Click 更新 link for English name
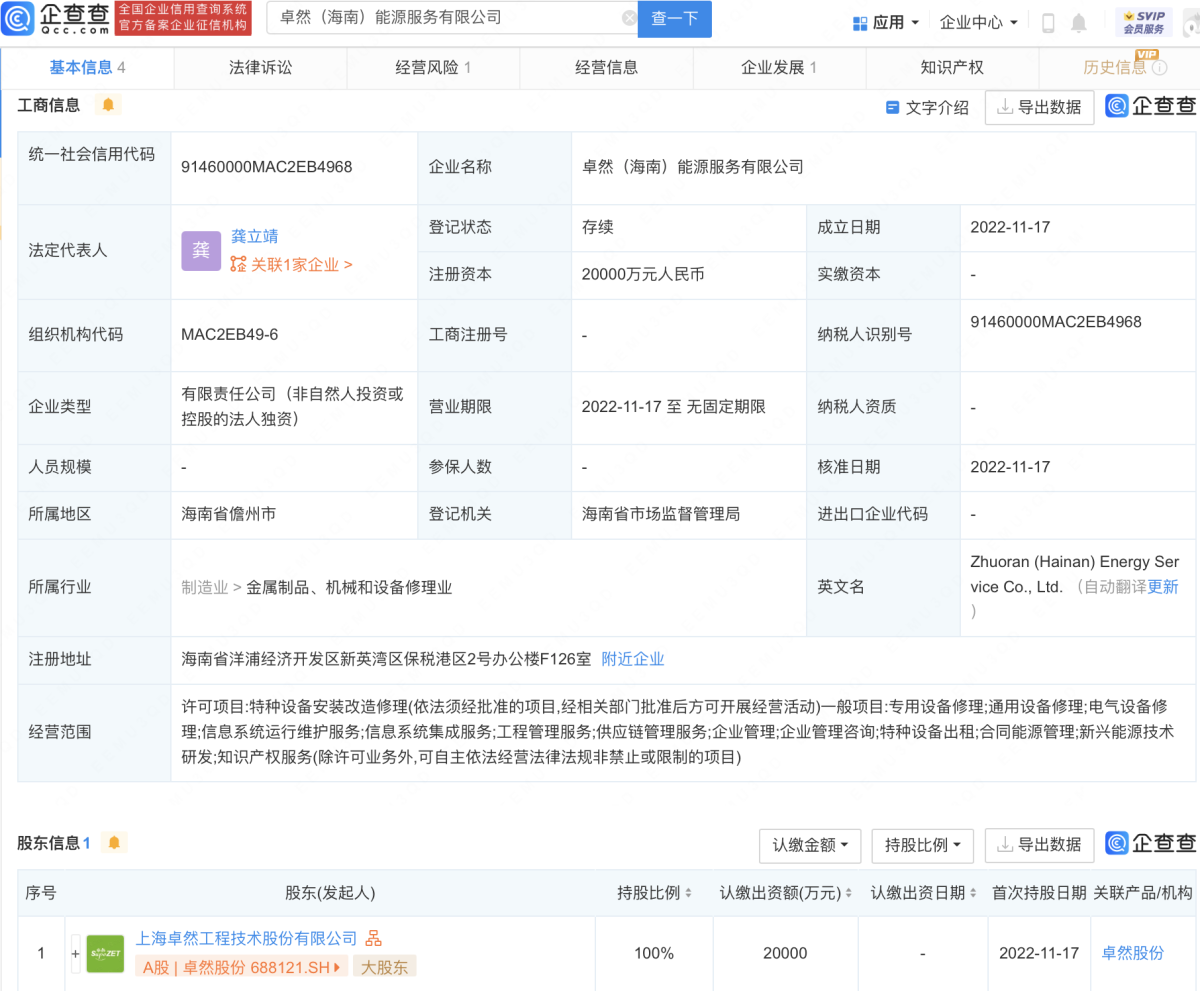The height and width of the screenshot is (991, 1200). (1163, 587)
